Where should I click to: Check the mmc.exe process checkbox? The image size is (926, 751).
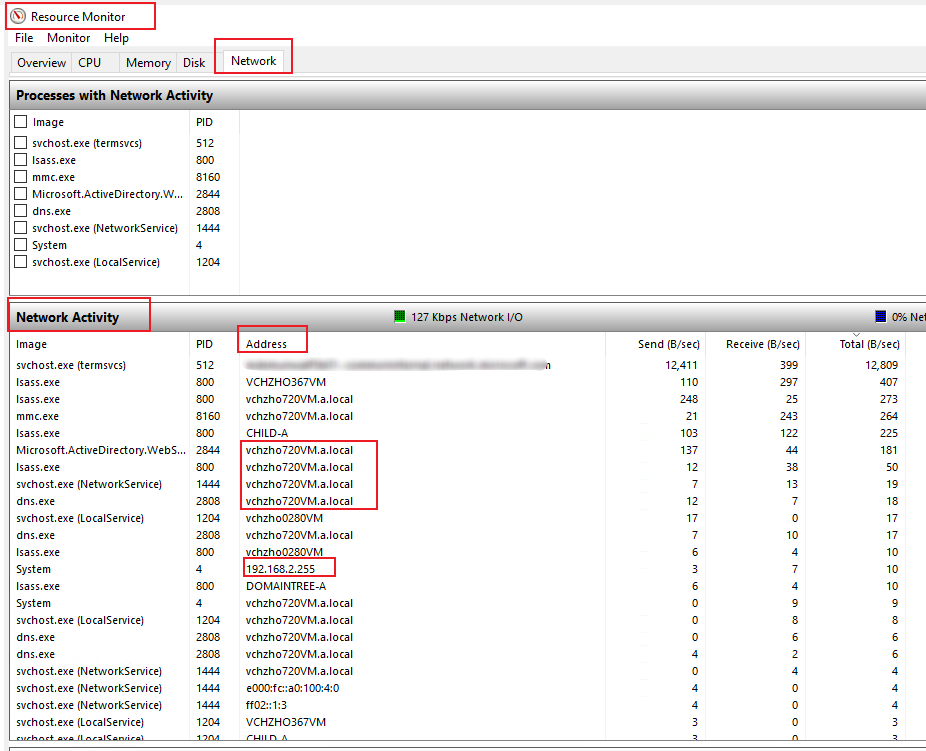click(21, 177)
